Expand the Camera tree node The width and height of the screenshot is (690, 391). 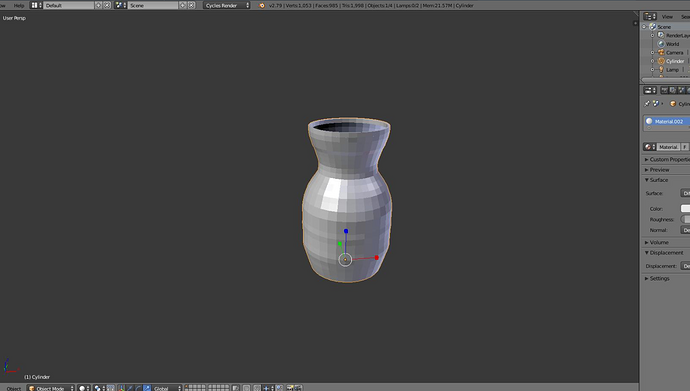653,52
